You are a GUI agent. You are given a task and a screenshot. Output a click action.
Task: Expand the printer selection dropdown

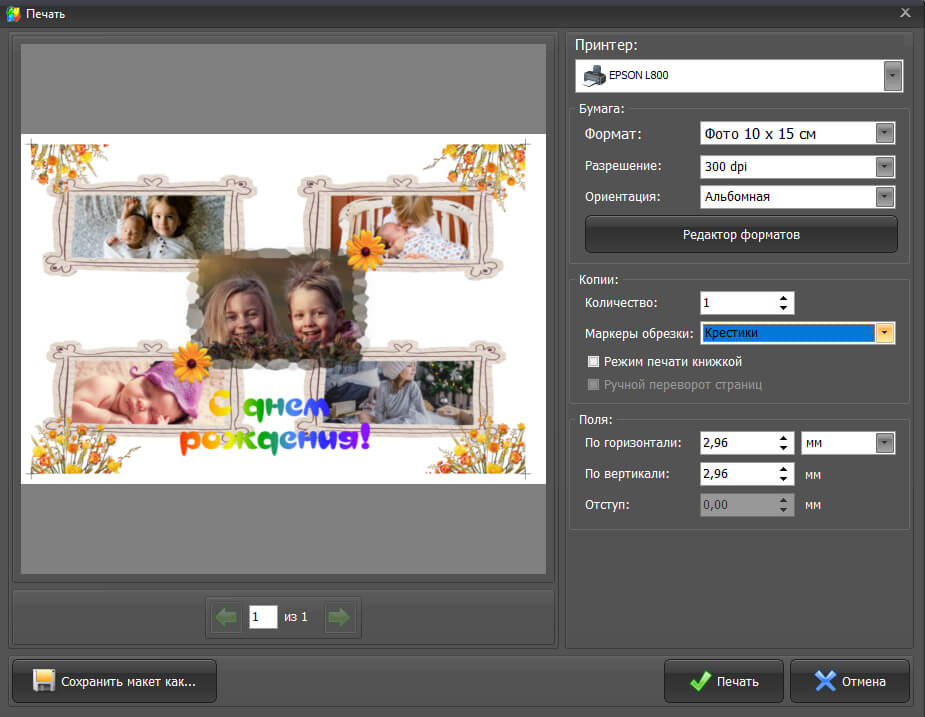pyautogui.click(x=893, y=76)
